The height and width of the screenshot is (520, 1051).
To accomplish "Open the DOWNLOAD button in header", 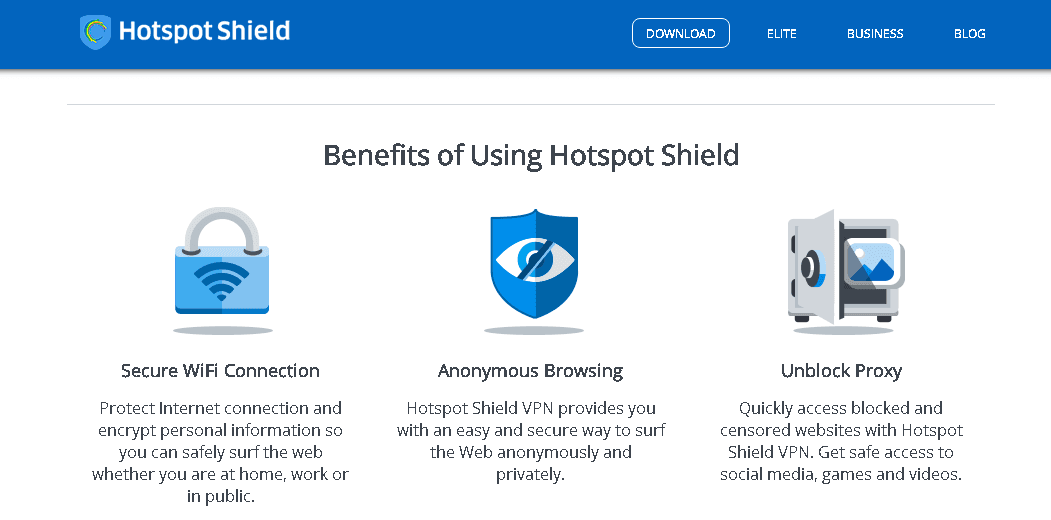I will click(680, 34).
